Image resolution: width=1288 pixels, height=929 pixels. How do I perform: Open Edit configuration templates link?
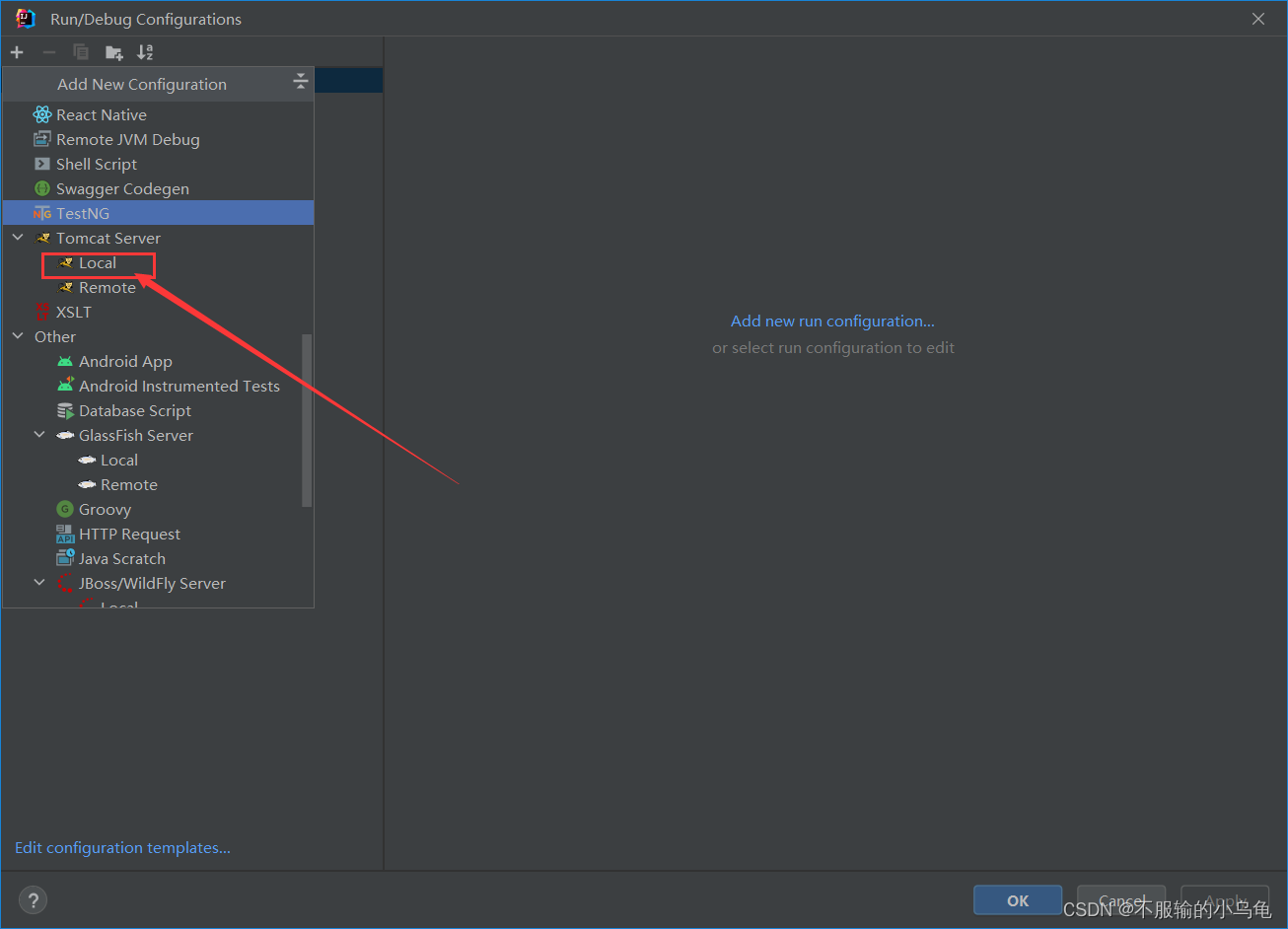[x=122, y=847]
